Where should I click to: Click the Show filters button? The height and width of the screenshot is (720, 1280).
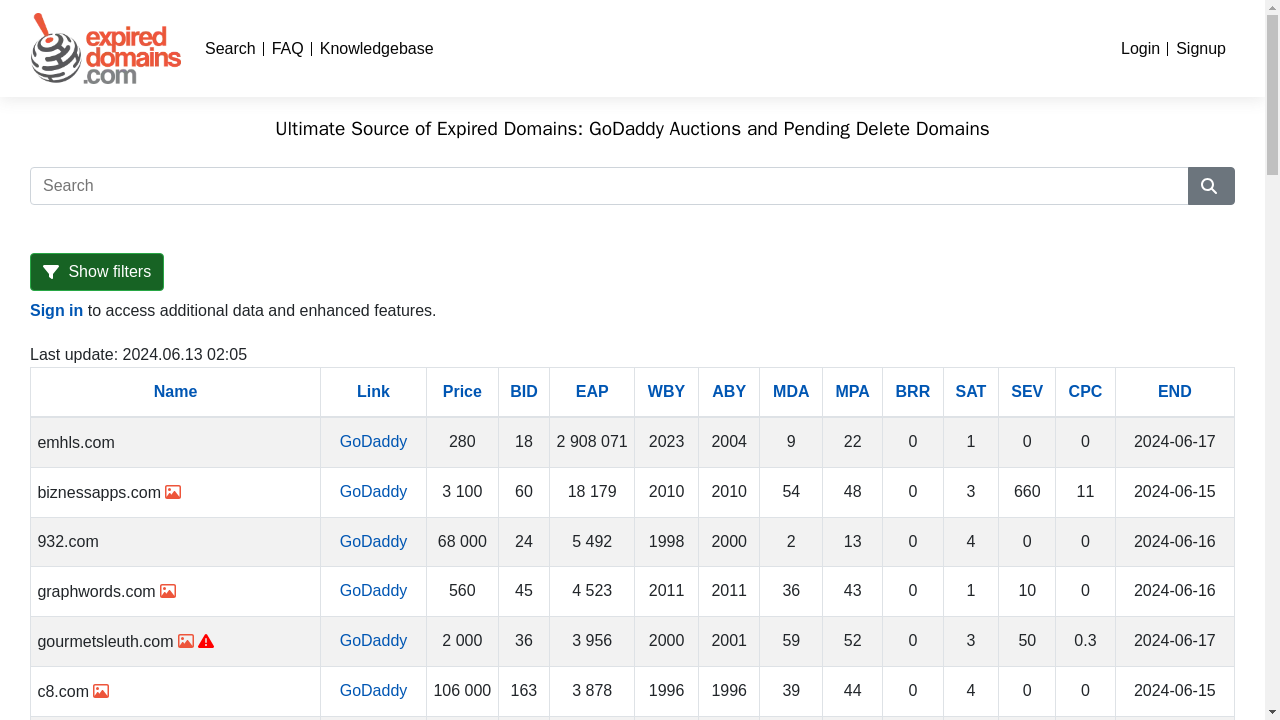pos(97,271)
